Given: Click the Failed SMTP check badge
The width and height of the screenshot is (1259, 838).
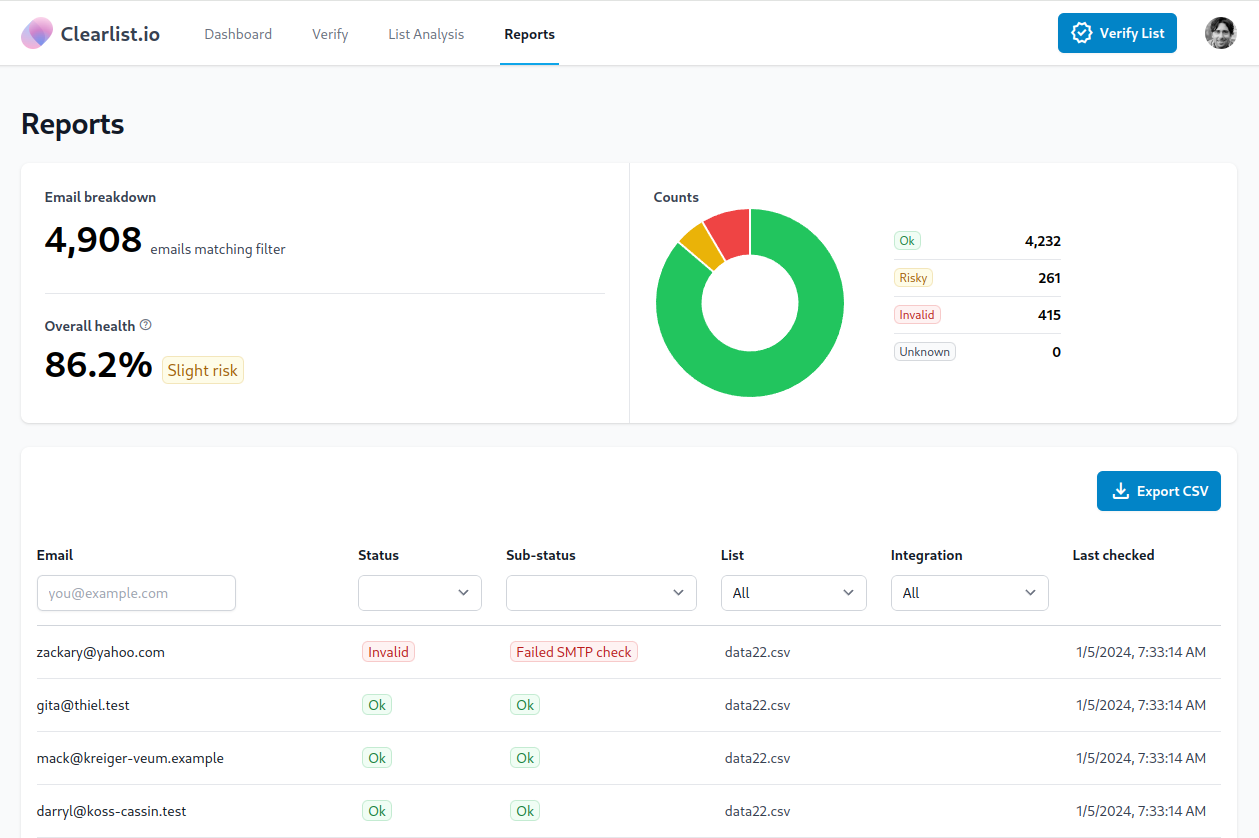Looking at the screenshot, I should tap(573, 652).
